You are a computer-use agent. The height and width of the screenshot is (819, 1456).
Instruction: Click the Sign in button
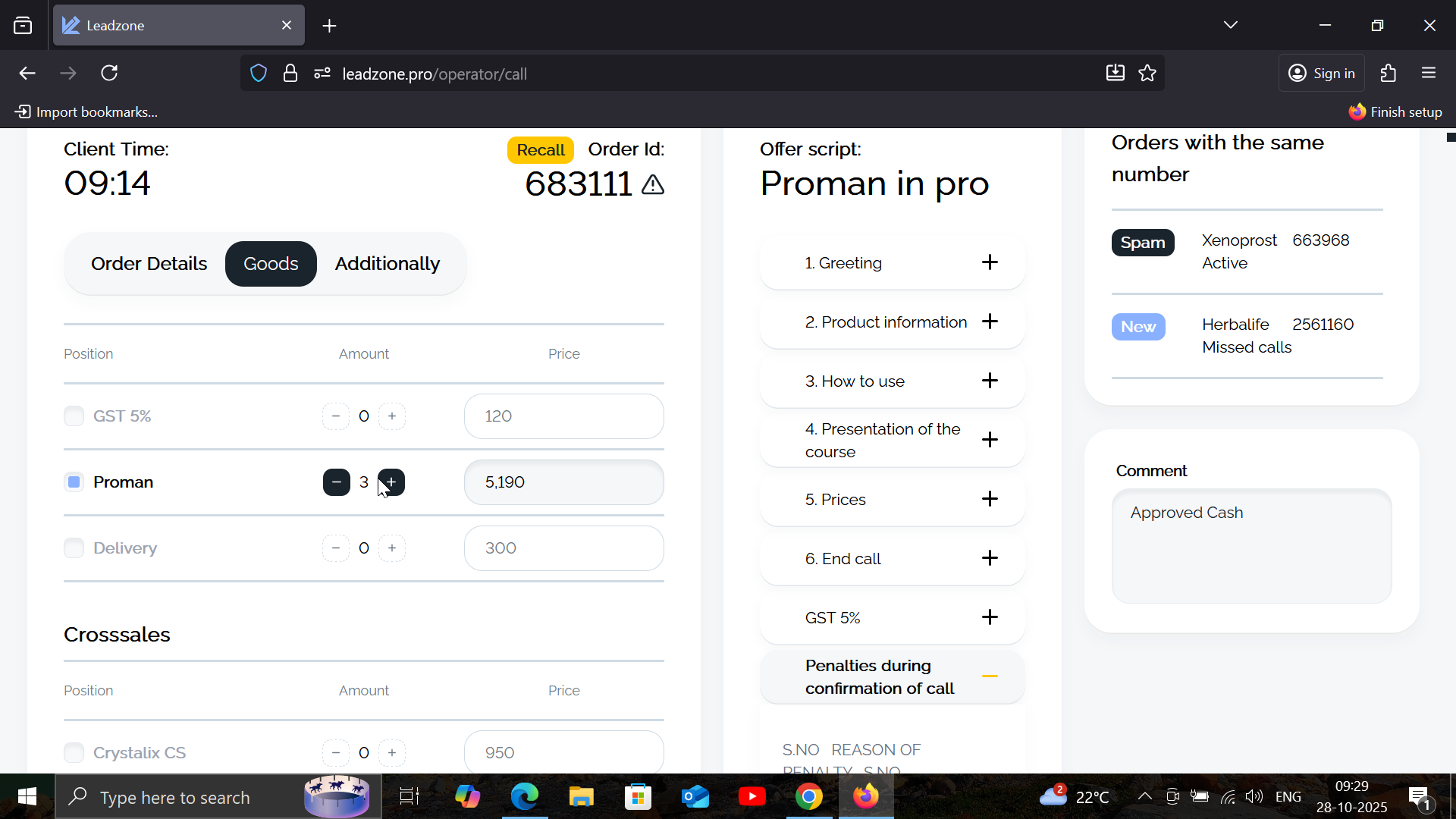click(1322, 74)
